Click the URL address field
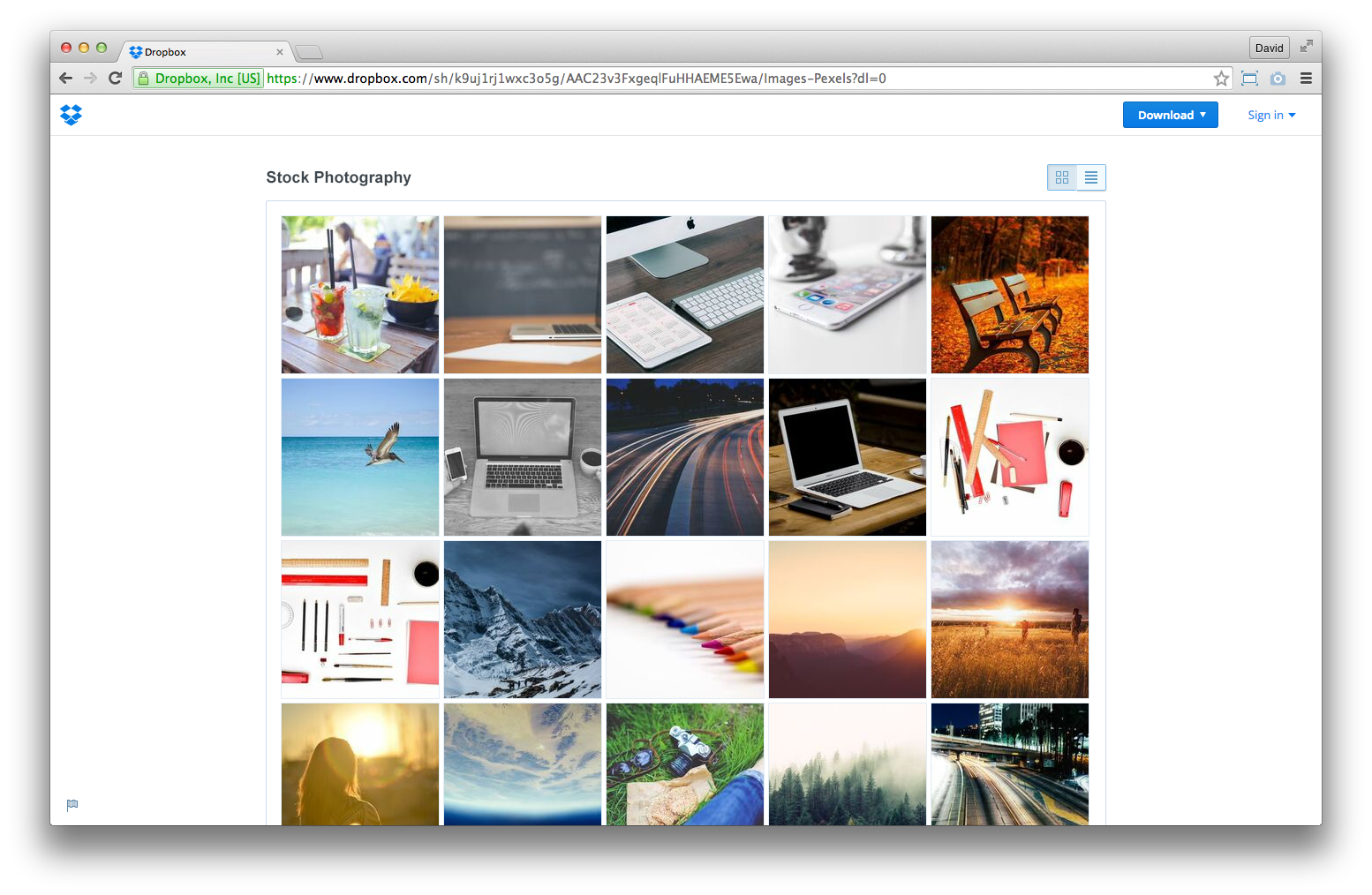 pos(706,79)
